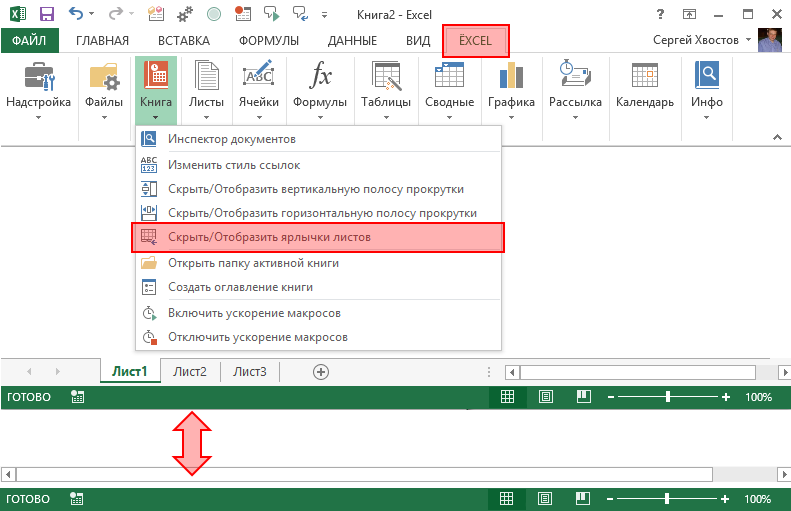Choose Создать оглавление книги
This screenshot has height=511, width=791.
pyautogui.click(x=318, y=287)
